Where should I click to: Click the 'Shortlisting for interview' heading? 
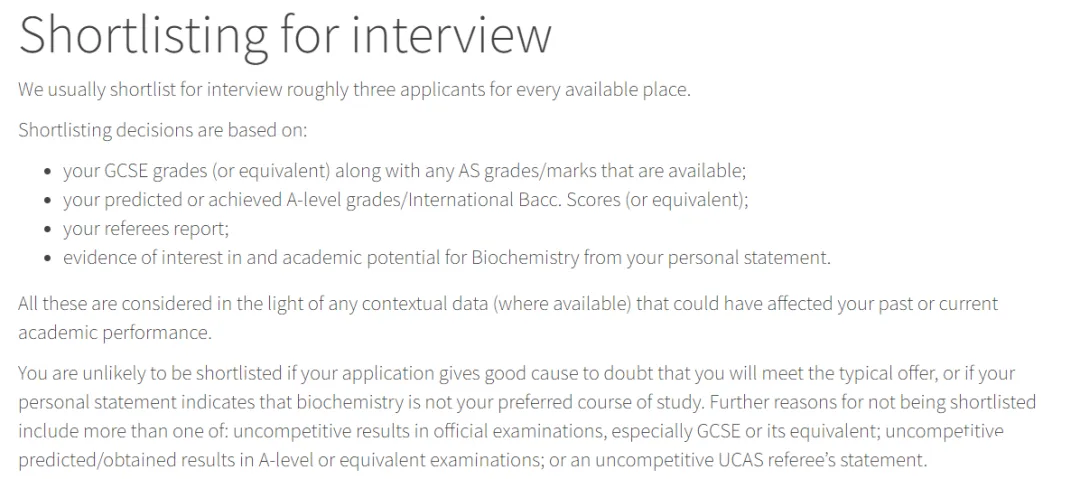point(285,35)
